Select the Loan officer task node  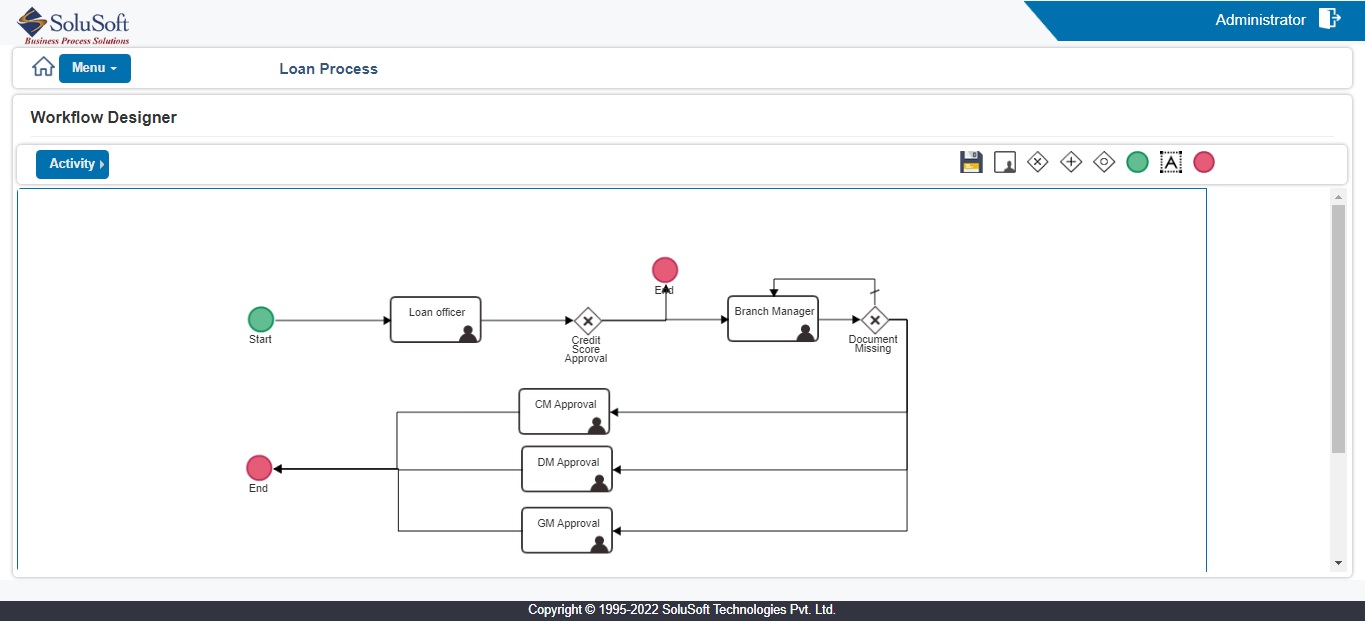pyautogui.click(x=435, y=319)
